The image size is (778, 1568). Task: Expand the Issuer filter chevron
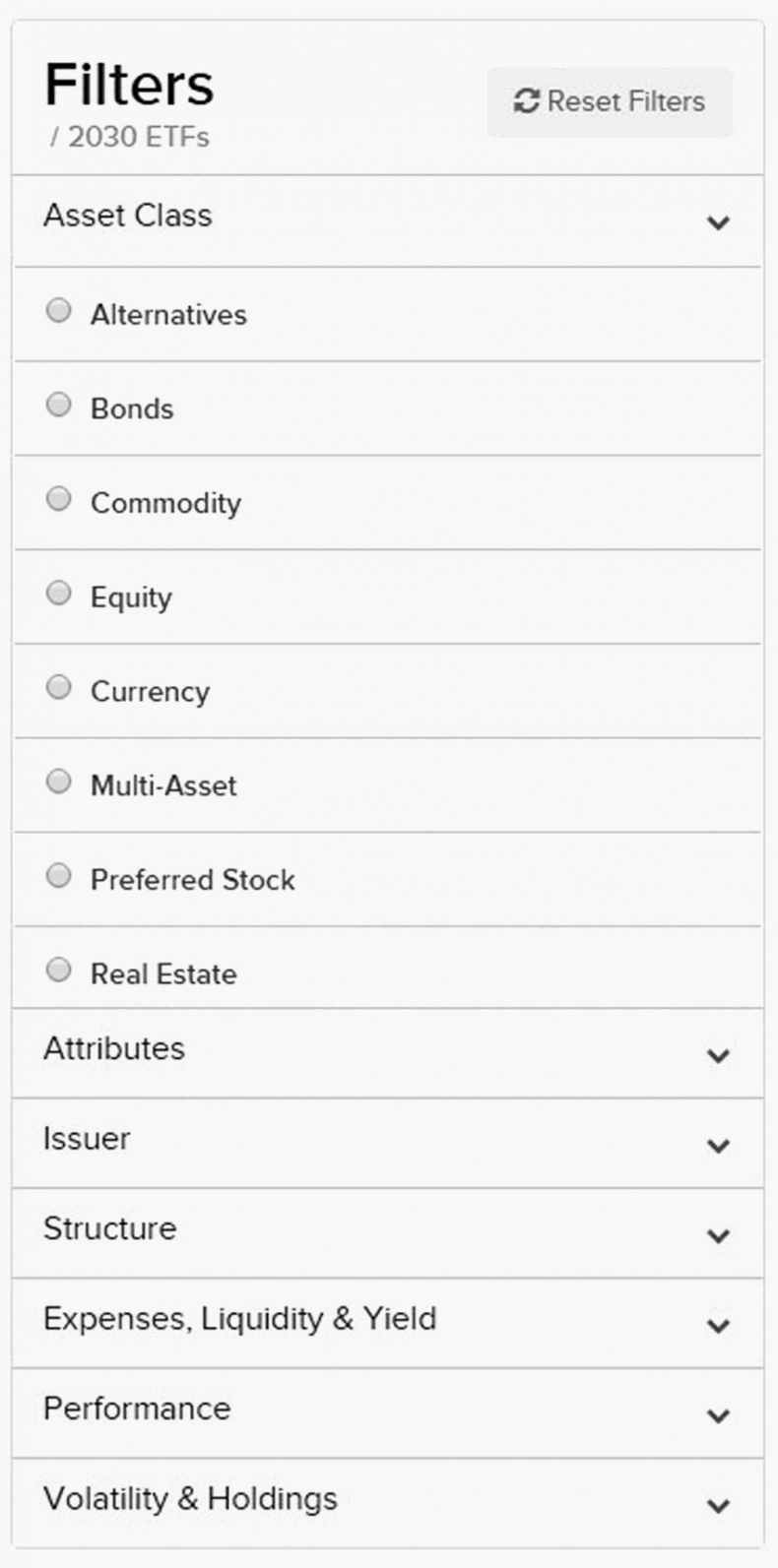click(719, 1146)
